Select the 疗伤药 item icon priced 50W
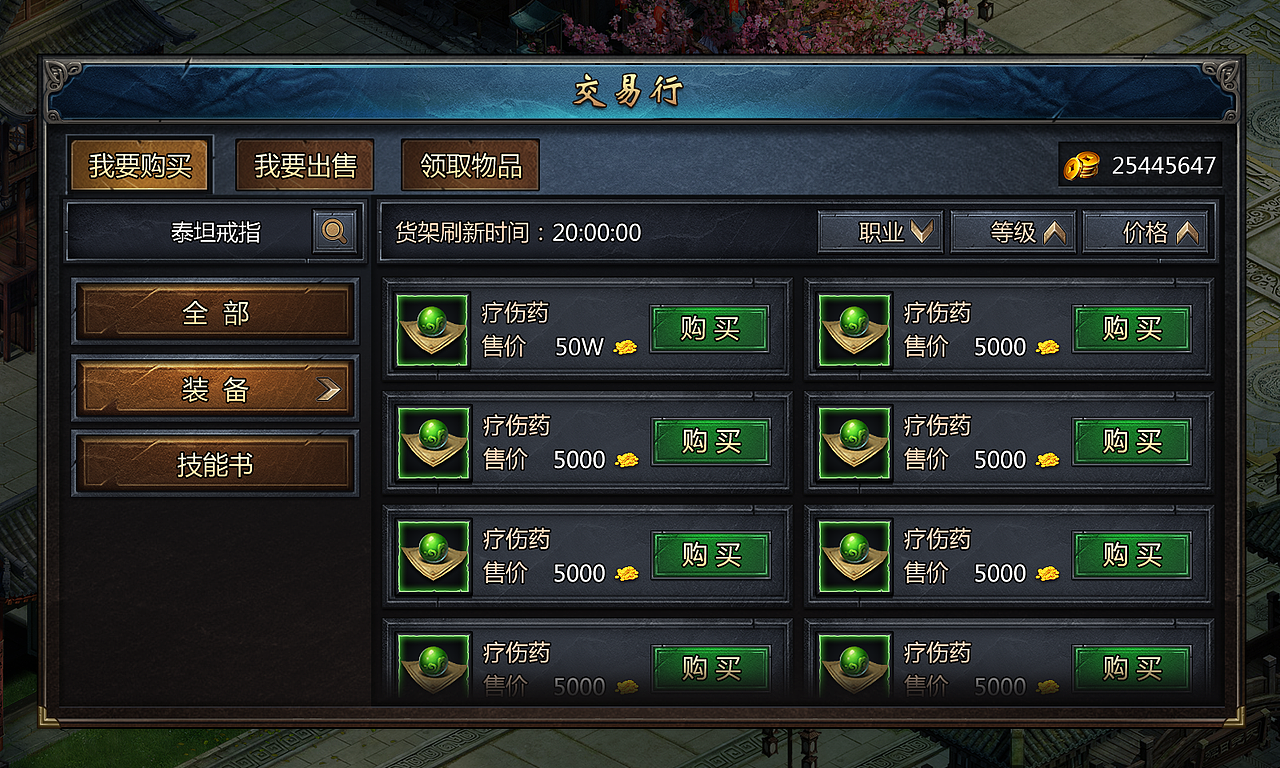1280x768 pixels. tap(433, 330)
